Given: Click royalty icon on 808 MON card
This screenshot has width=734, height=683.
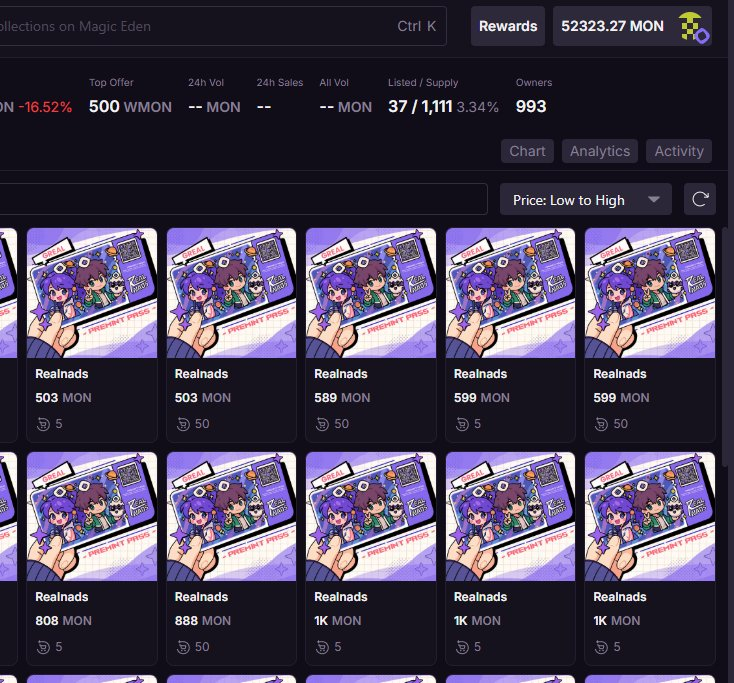Looking at the screenshot, I should click(x=43, y=647).
